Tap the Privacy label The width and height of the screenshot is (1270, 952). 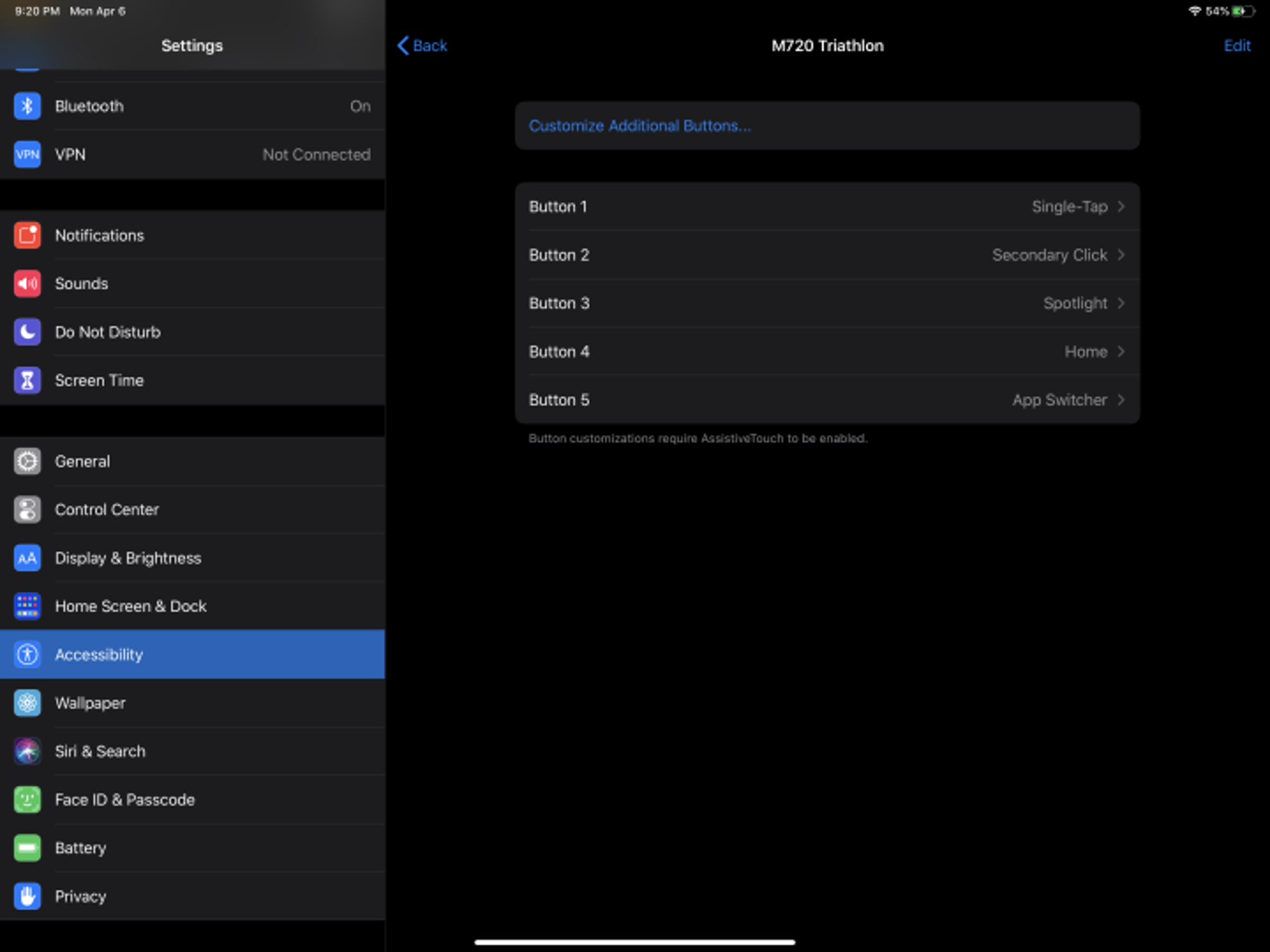81,896
